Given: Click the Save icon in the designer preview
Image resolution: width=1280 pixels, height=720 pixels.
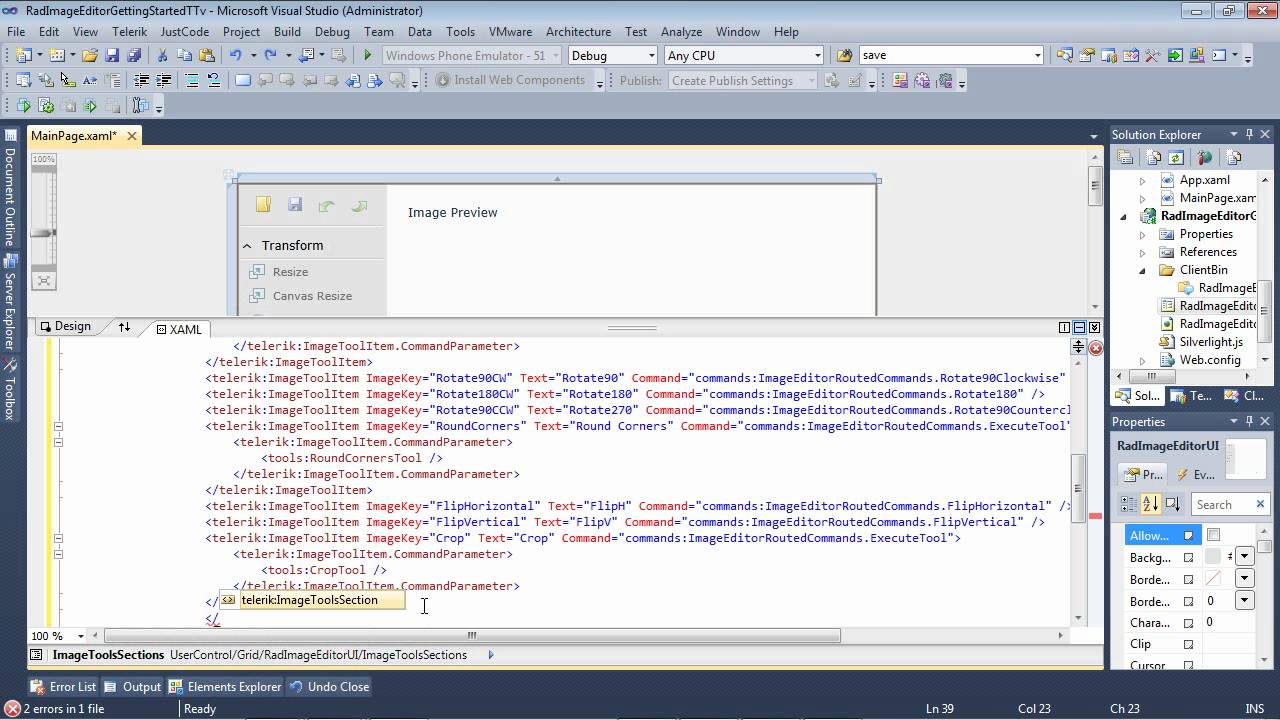Looking at the screenshot, I should tap(295, 205).
